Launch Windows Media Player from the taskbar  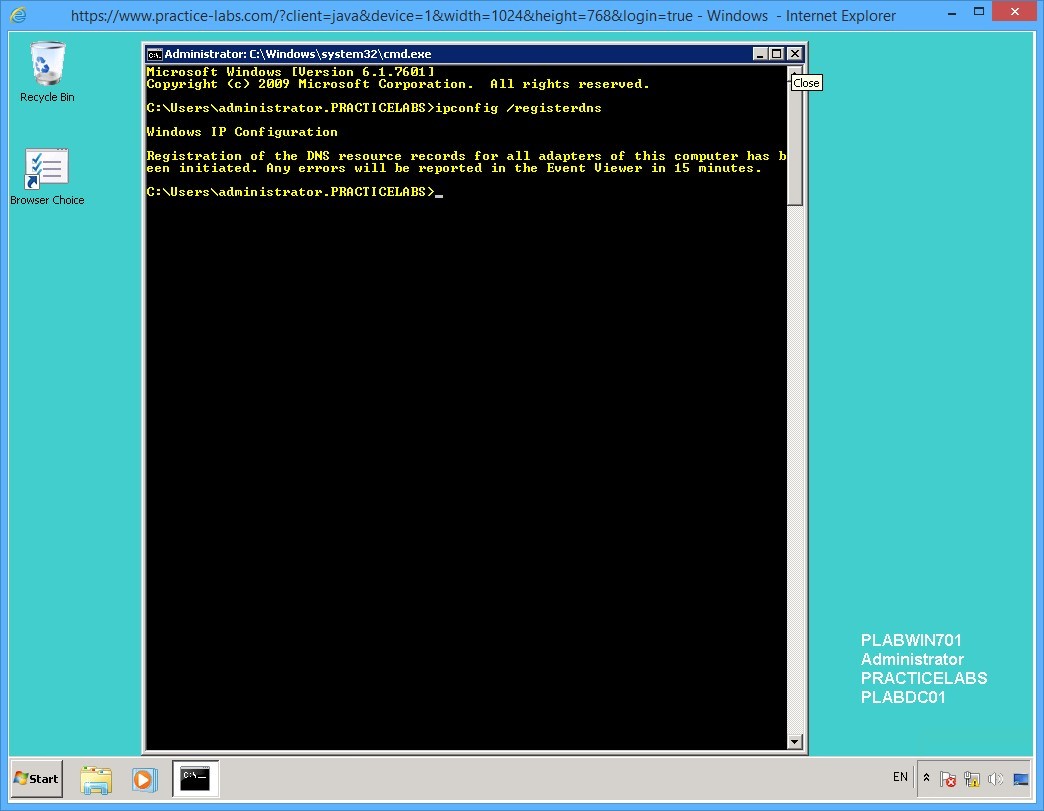tap(145, 779)
